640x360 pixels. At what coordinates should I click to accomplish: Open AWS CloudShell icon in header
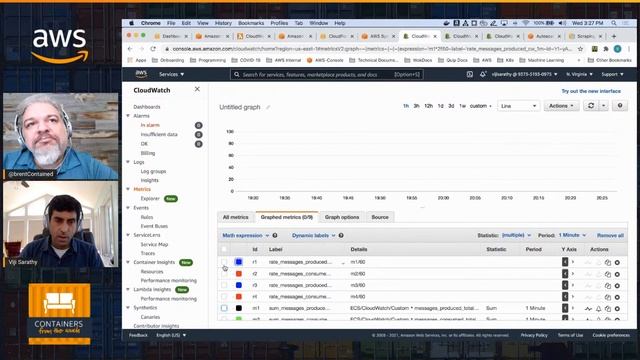click(x=470, y=74)
